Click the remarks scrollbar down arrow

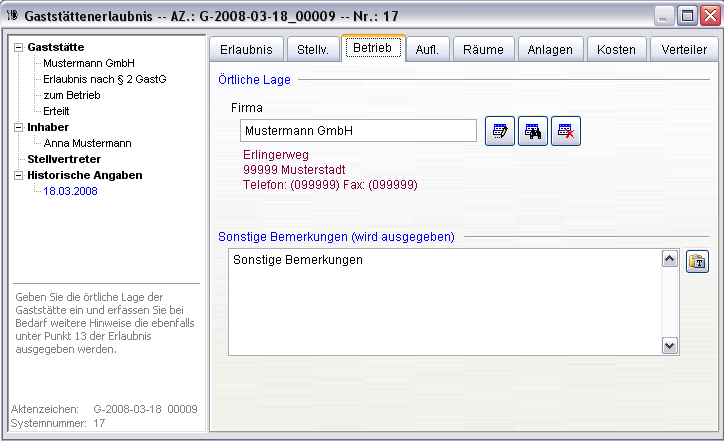point(670,345)
